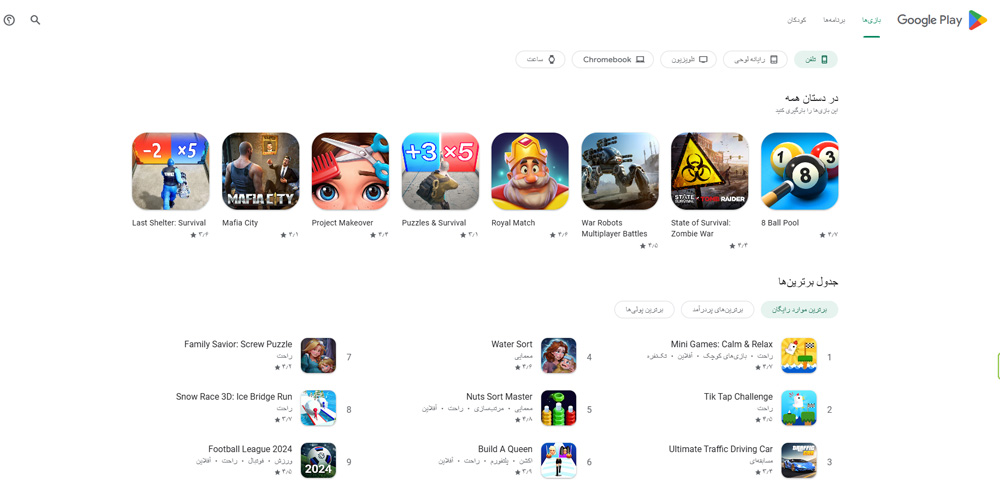
Task: Open the Mini Games: Calm & Relax link
Action: pos(721,344)
